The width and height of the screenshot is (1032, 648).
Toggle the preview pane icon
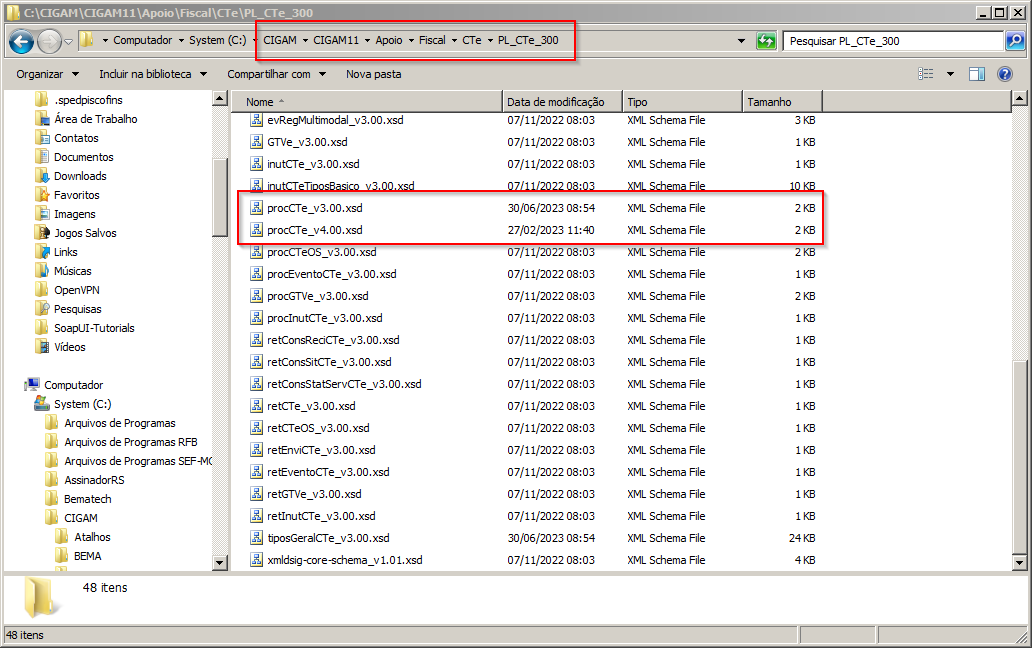click(x=977, y=74)
